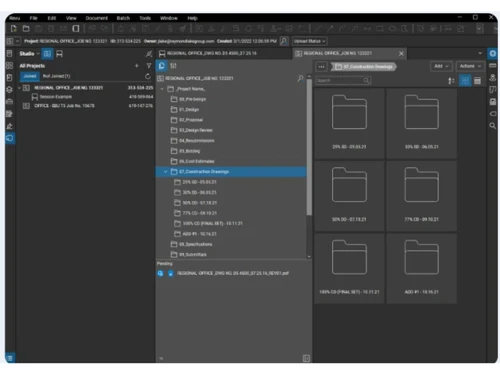
Task: Select the Not Joined (1) tab
Action: [x=56, y=76]
